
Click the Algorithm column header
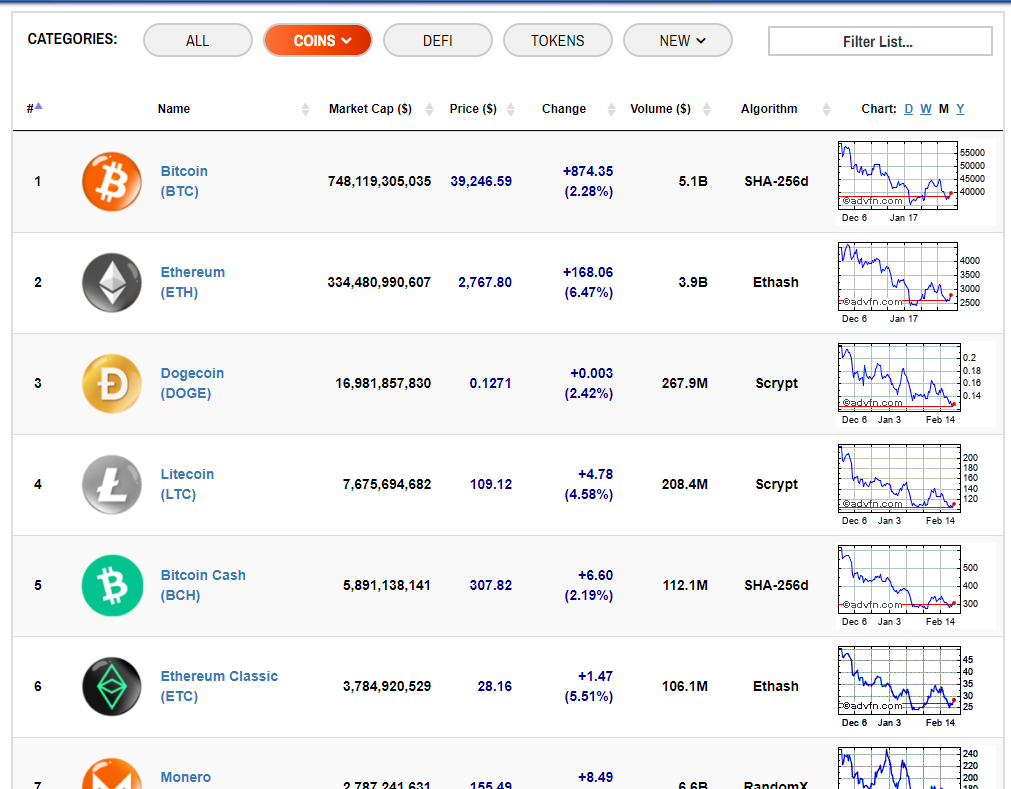[x=769, y=109]
